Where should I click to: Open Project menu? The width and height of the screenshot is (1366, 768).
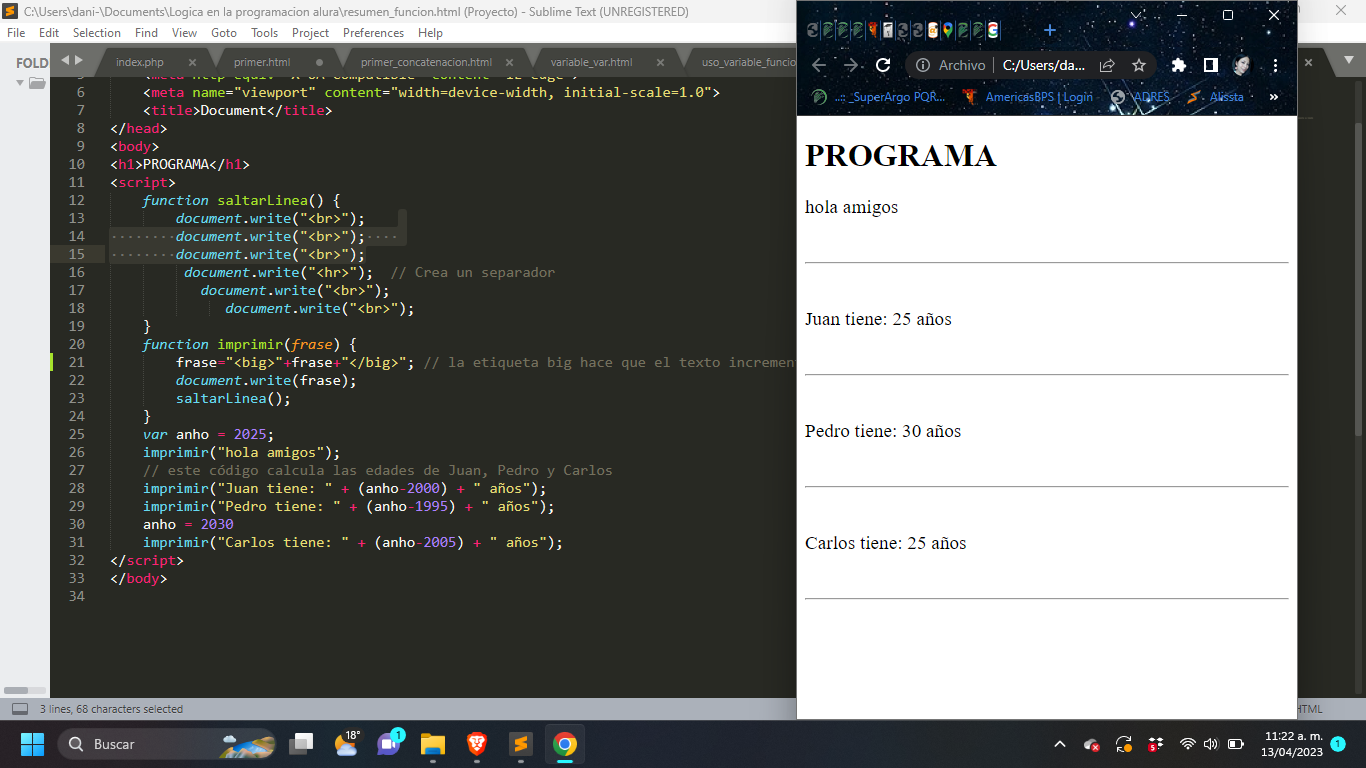(311, 32)
